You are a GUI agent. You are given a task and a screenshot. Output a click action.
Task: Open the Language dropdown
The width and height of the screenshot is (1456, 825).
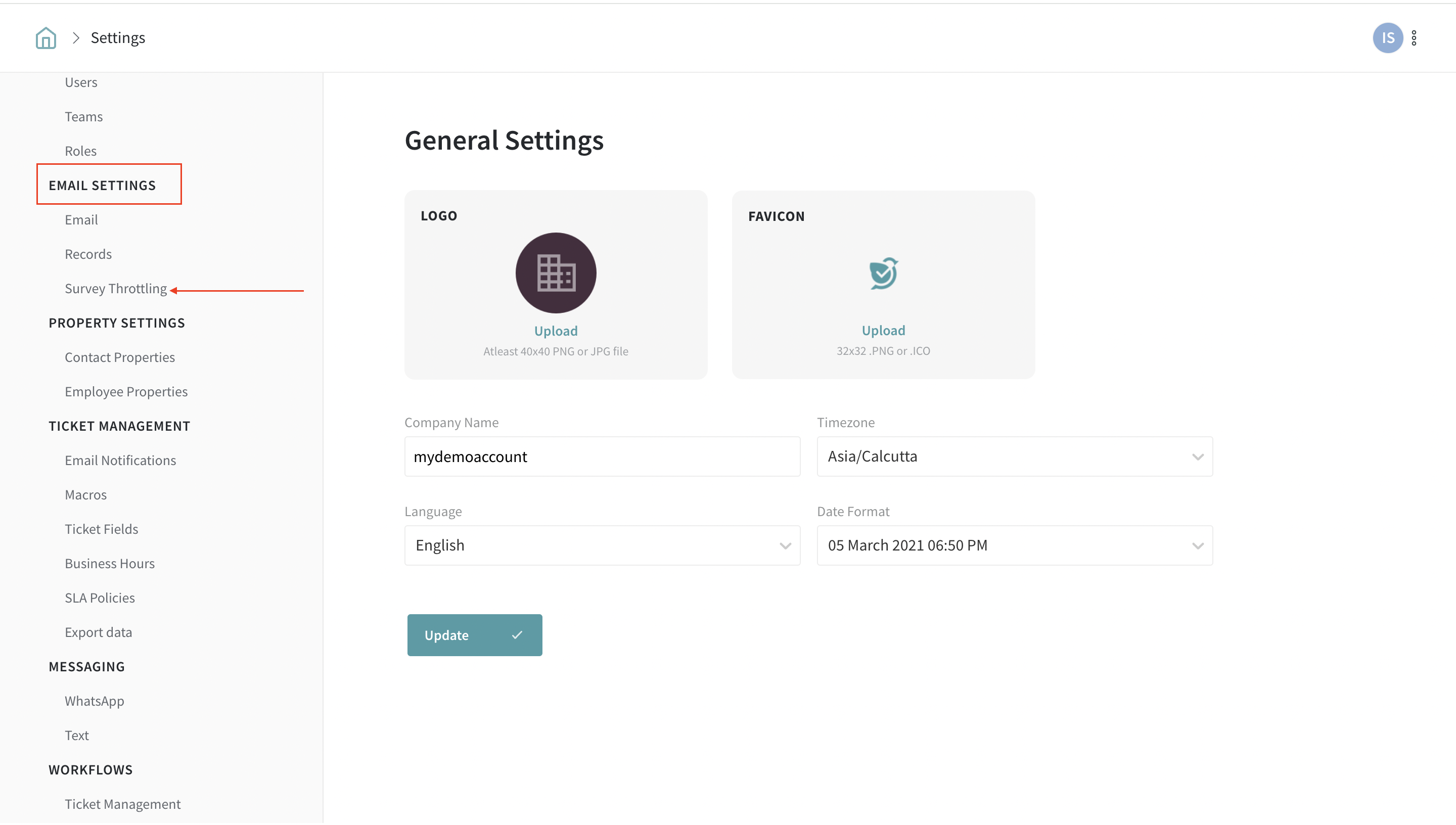pyautogui.click(x=602, y=545)
